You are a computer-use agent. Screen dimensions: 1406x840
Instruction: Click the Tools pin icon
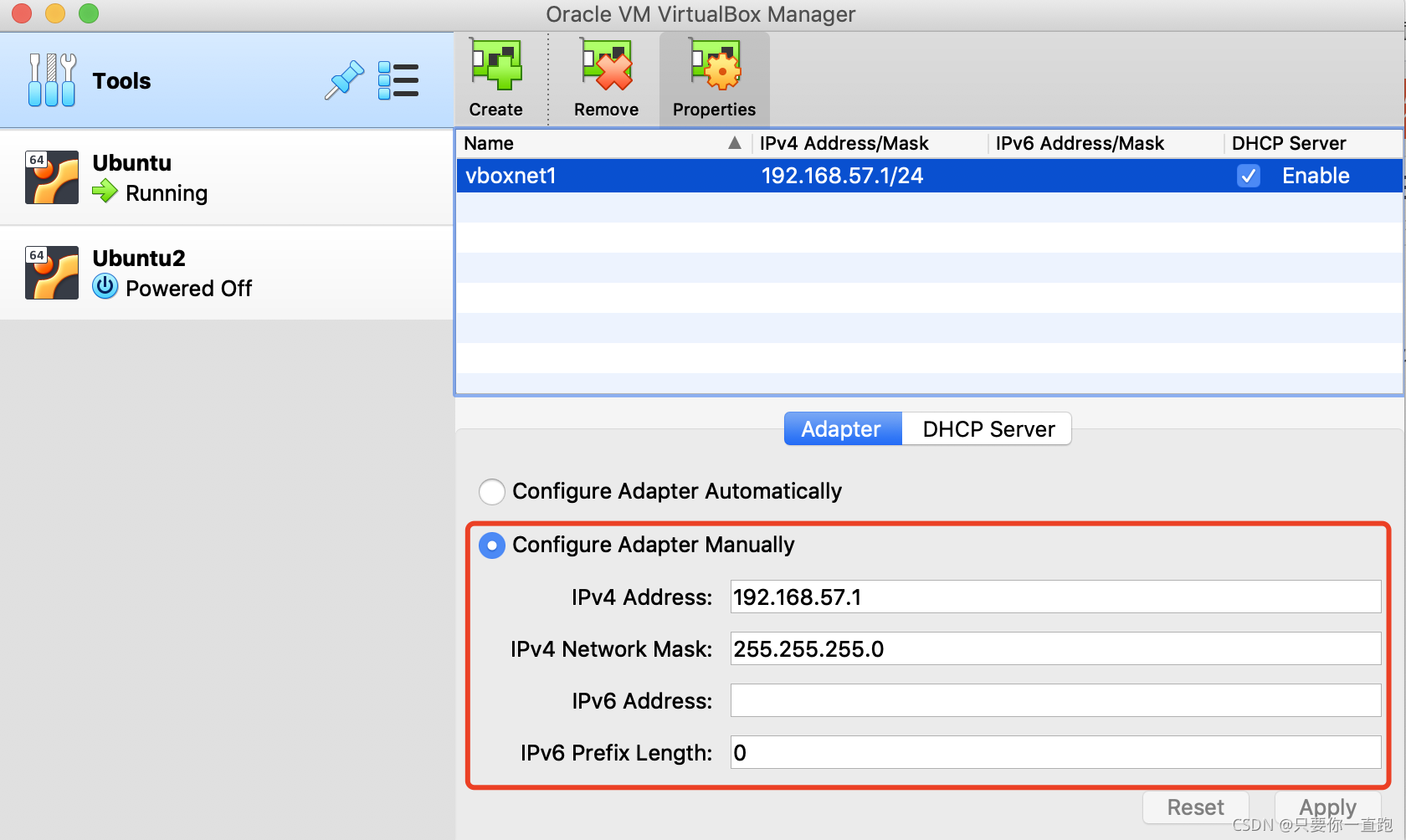[344, 80]
